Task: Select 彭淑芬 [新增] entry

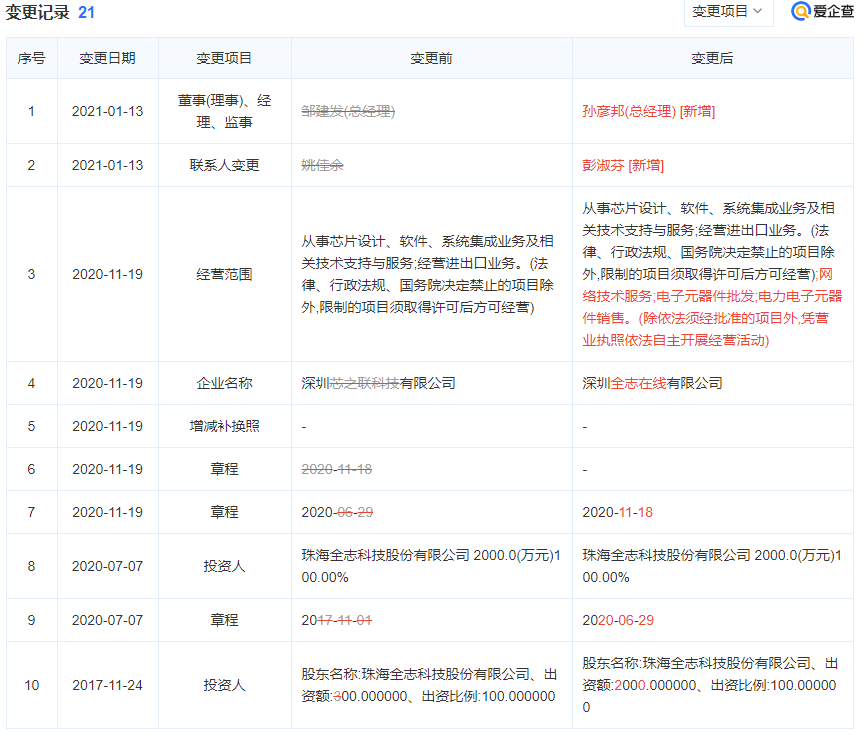Action: [623, 165]
